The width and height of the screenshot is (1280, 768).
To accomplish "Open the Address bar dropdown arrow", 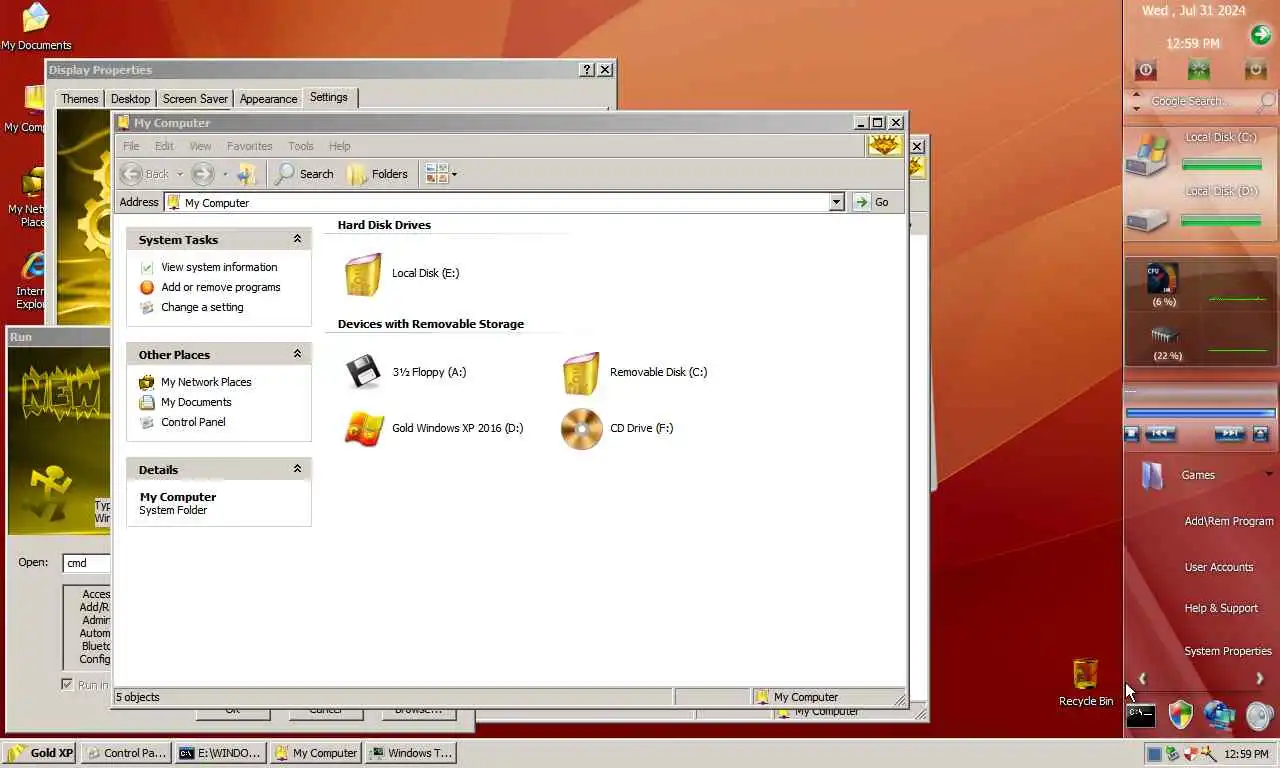I will [837, 202].
